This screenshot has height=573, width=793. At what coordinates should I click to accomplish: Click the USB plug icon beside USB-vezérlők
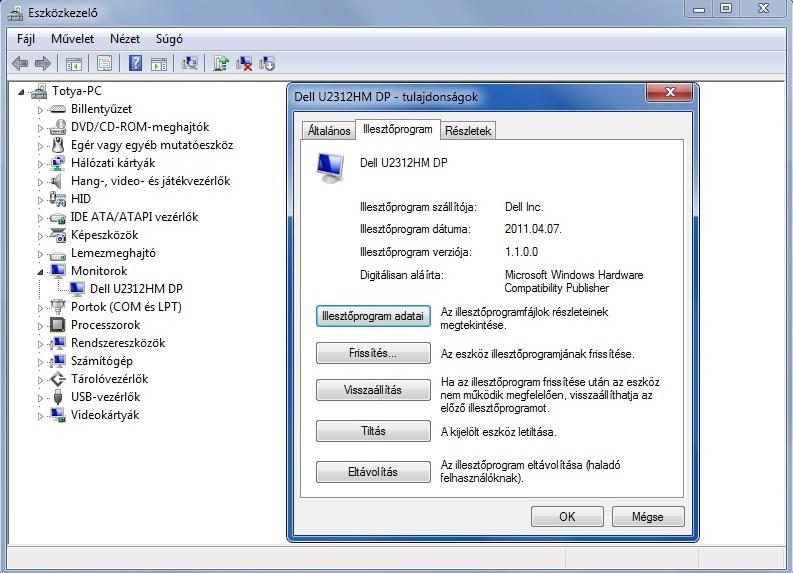click(x=58, y=397)
